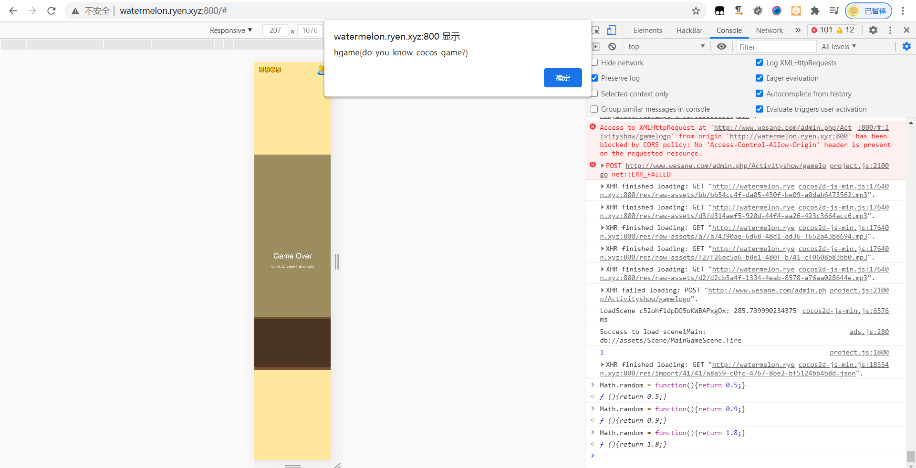Click the eye icon to create live expression

(722, 46)
